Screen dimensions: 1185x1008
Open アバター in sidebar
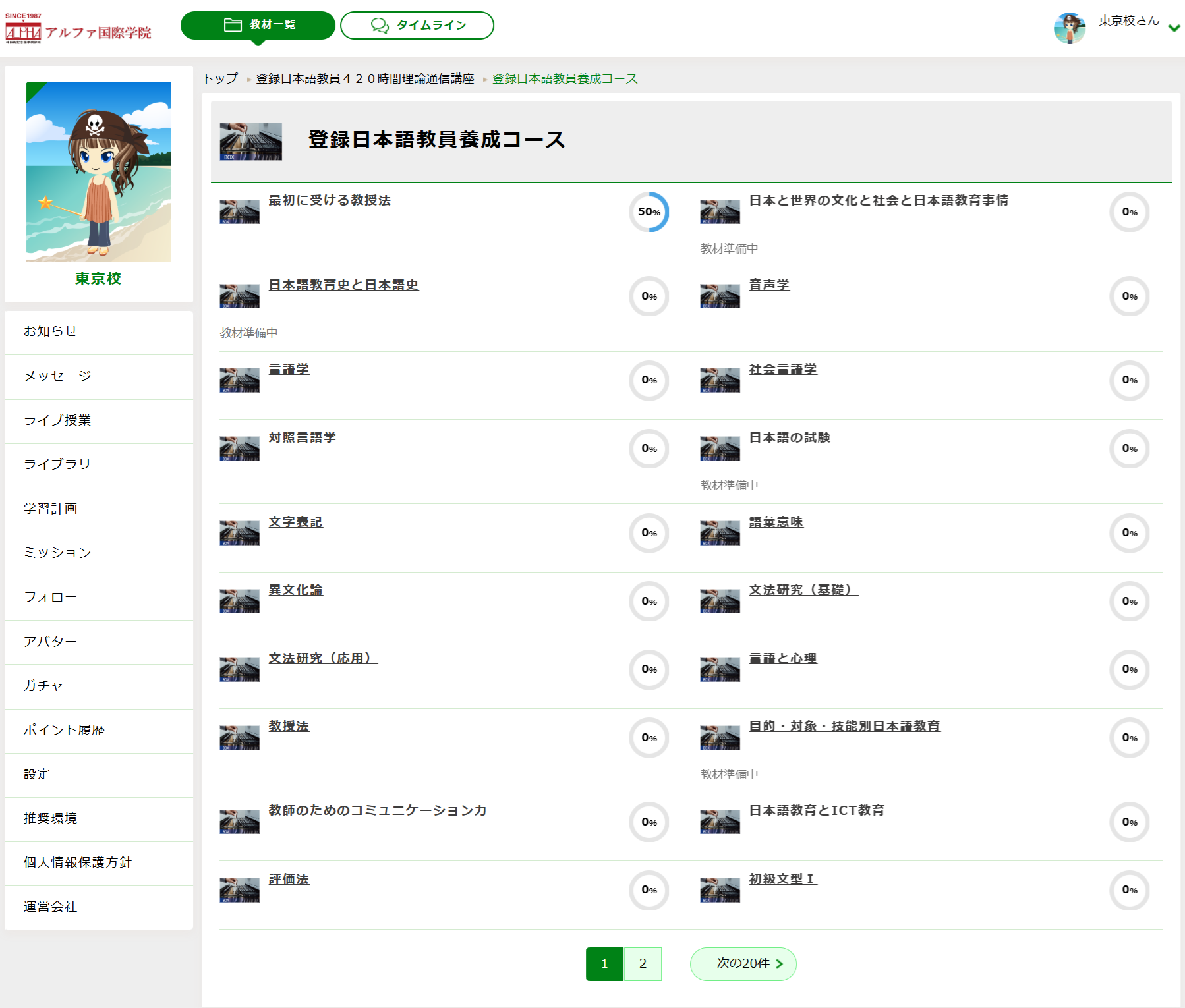pyautogui.click(x=99, y=642)
